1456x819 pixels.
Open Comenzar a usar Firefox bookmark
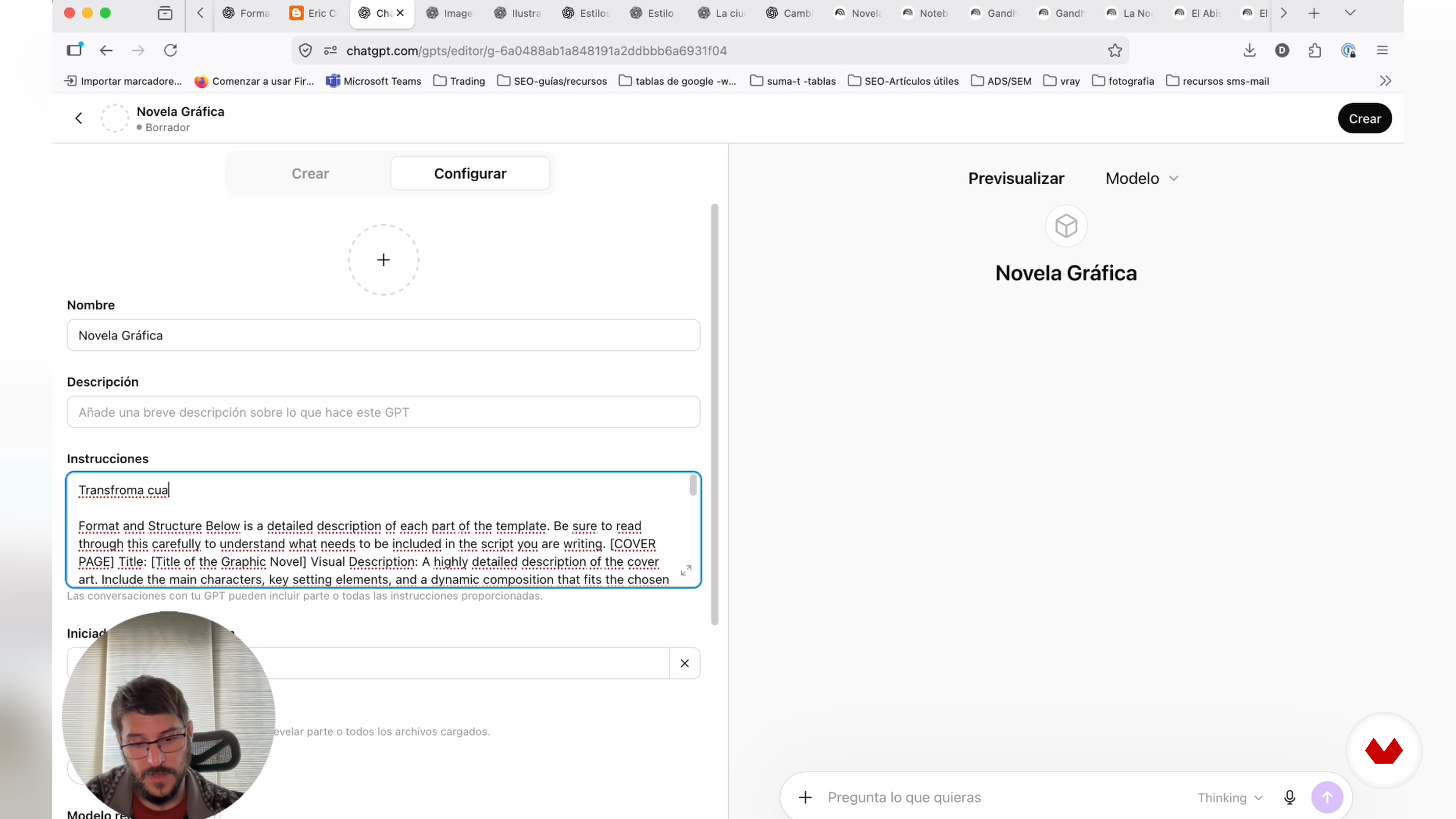pyautogui.click(x=254, y=81)
